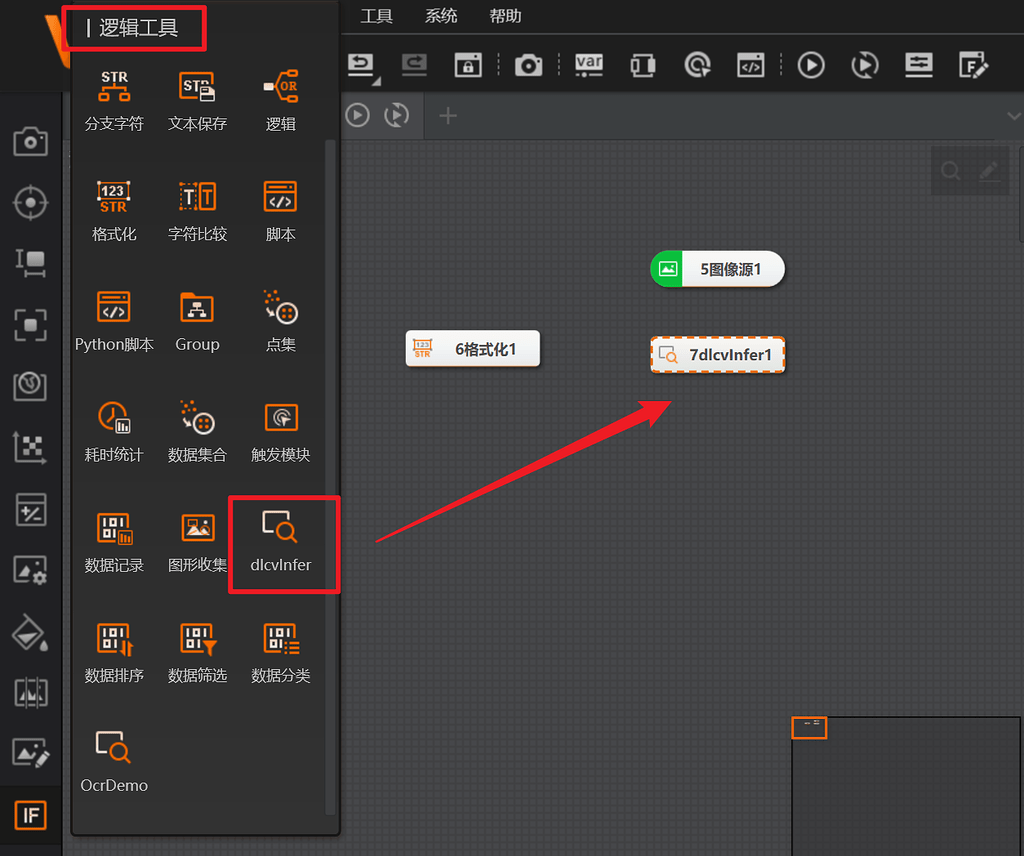Add a new flow with plus button

[x=447, y=116]
